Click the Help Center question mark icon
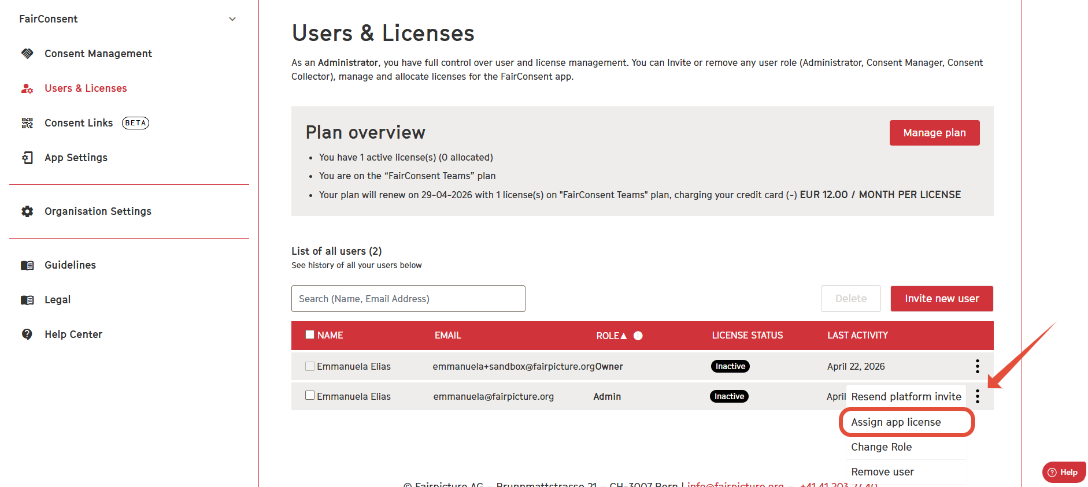The image size is (1088, 487). click(27, 334)
